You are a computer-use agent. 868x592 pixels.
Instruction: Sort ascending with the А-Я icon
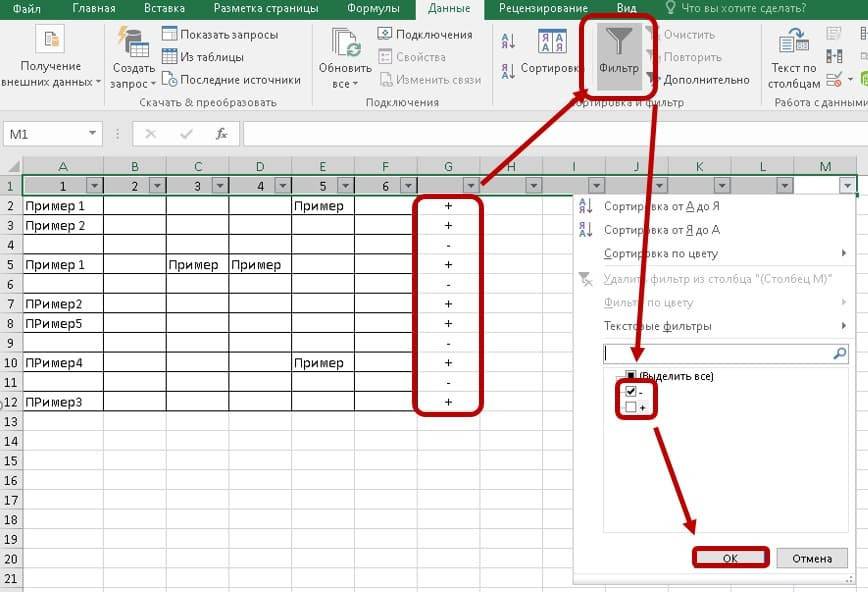[x=508, y=41]
